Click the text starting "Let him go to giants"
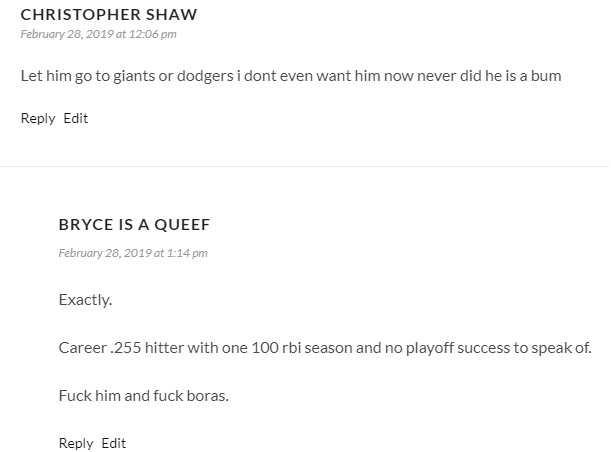611x452 pixels. (290, 75)
